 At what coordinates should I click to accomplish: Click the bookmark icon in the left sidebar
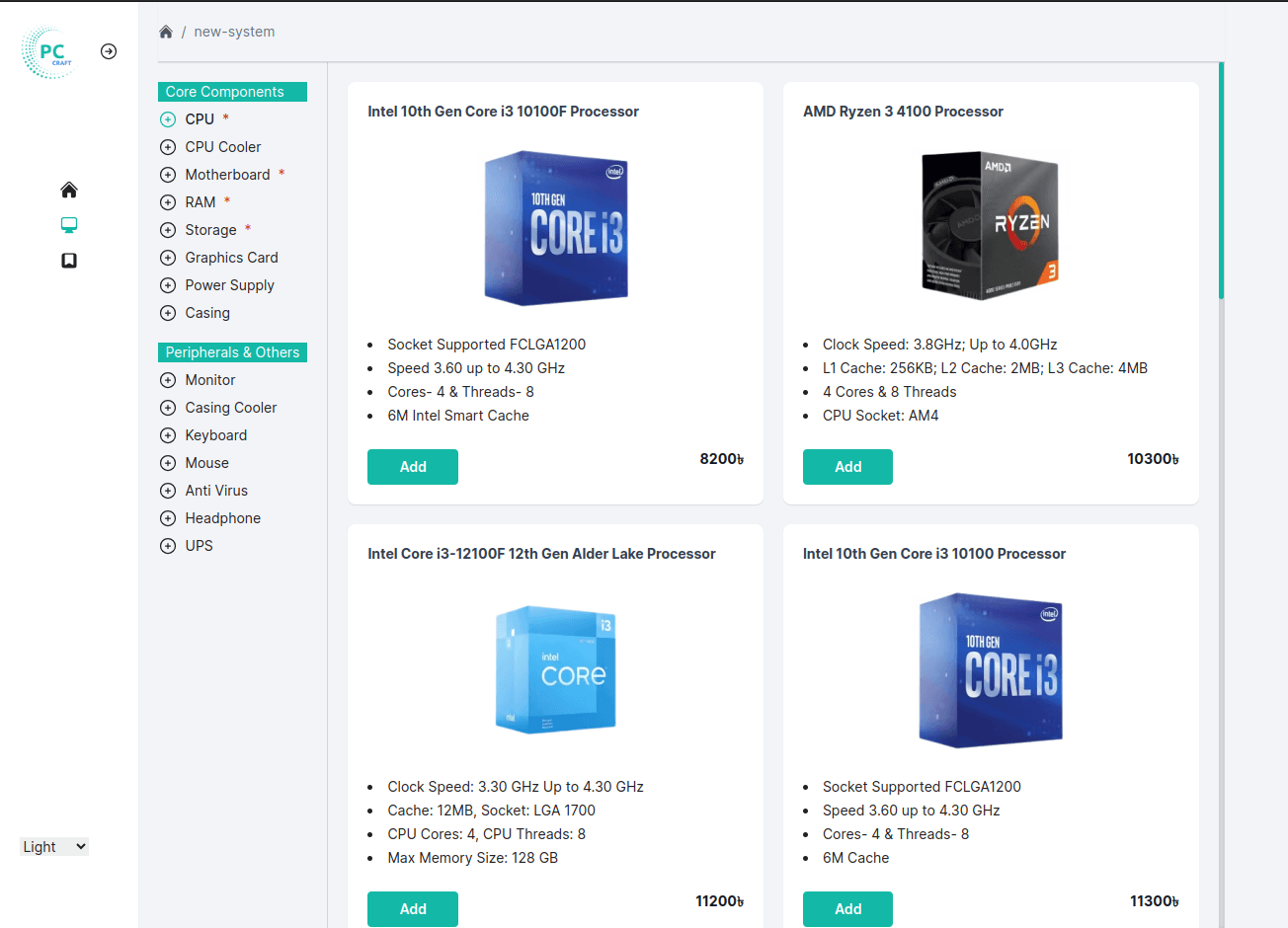pyautogui.click(x=68, y=260)
